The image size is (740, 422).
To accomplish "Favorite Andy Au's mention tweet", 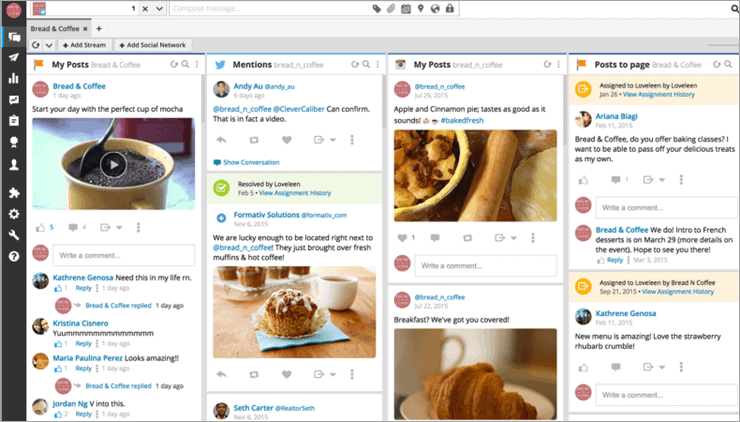I will tap(286, 141).
